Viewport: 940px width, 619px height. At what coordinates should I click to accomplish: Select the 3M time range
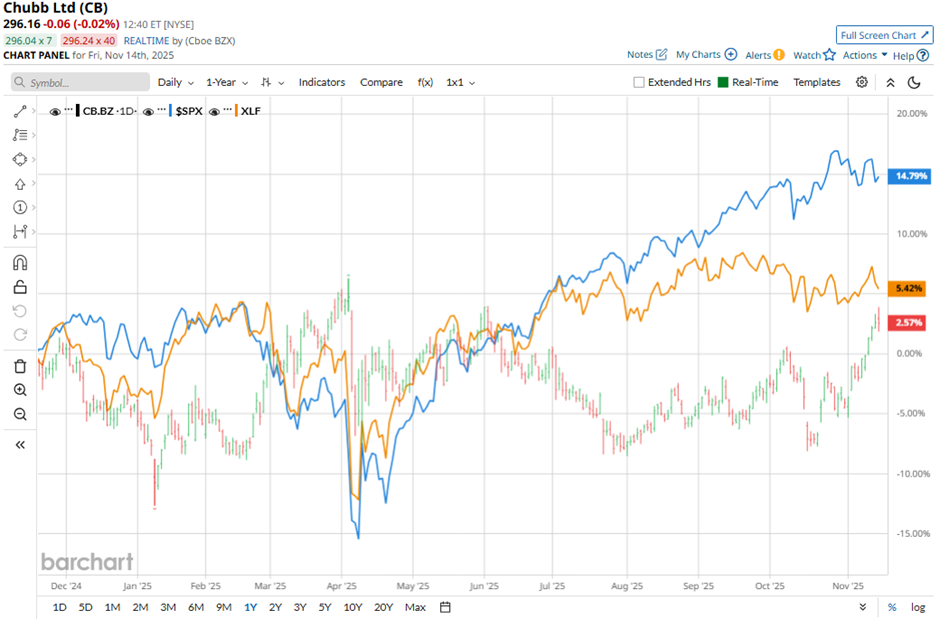tap(168, 607)
